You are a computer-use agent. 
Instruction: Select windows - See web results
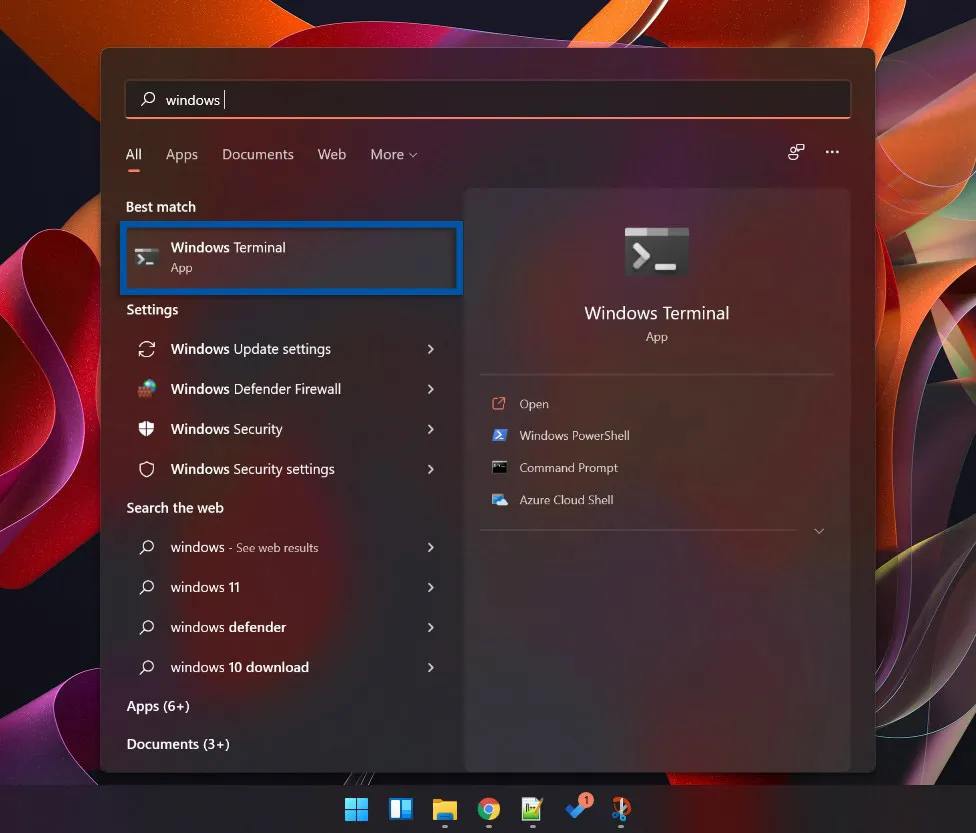click(x=245, y=547)
